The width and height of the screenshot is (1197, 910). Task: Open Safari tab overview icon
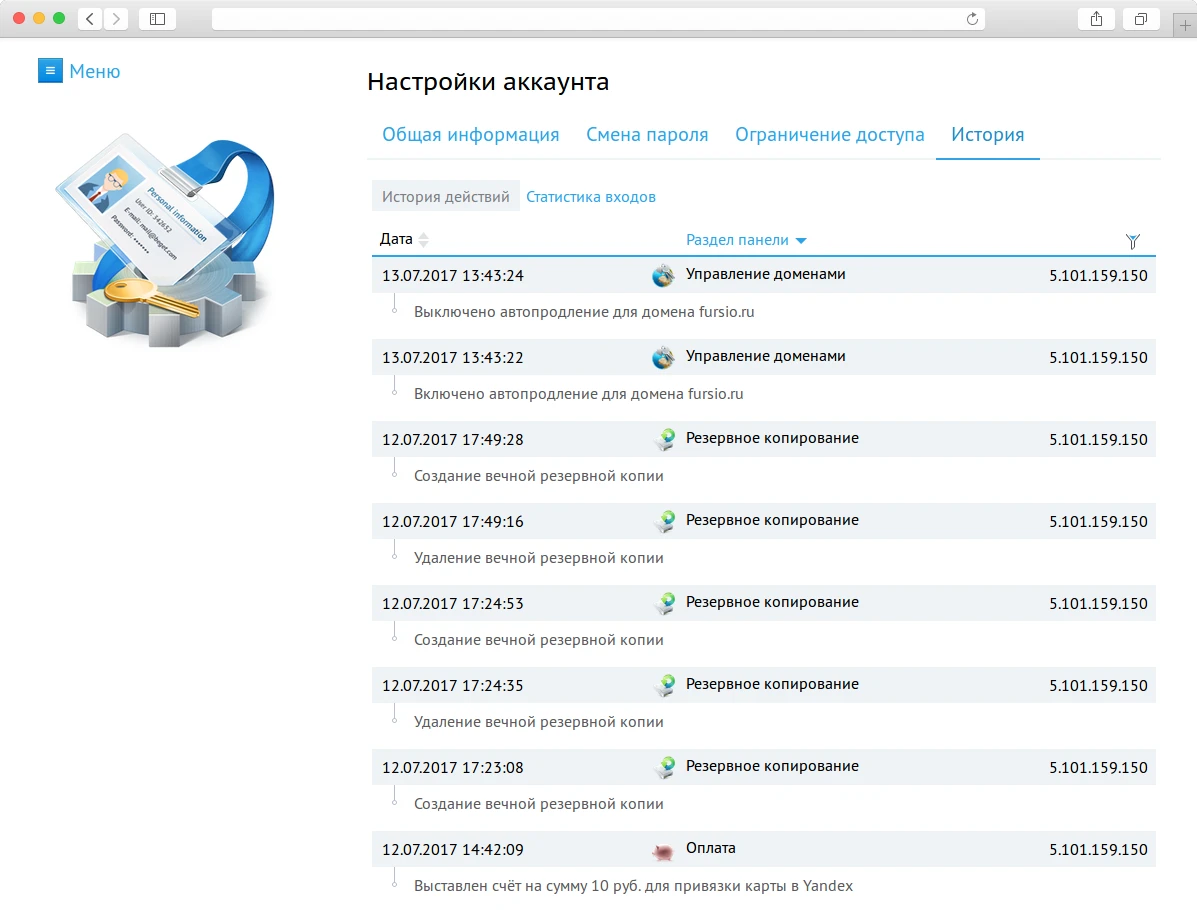tap(1140, 19)
